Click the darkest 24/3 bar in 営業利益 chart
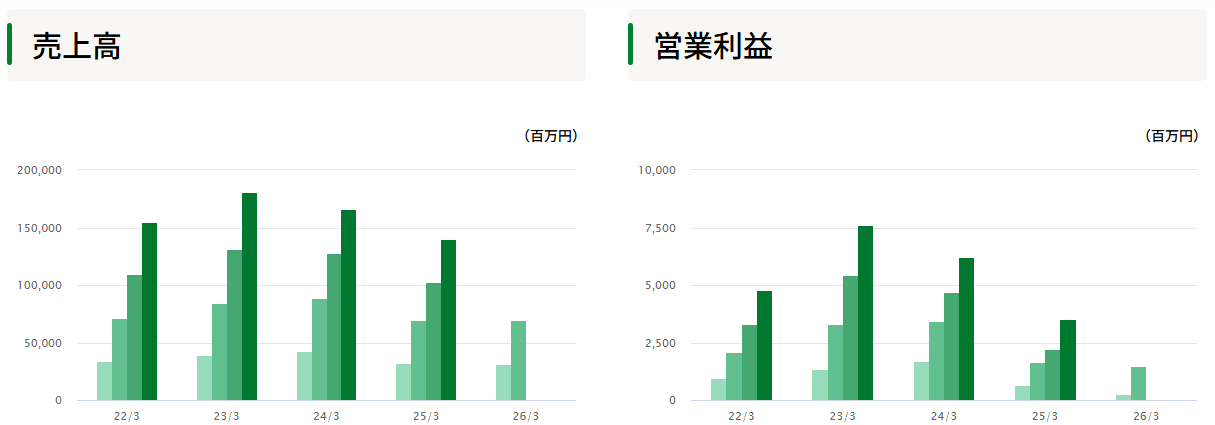This screenshot has height=425, width=1215. pyautogui.click(x=966, y=329)
